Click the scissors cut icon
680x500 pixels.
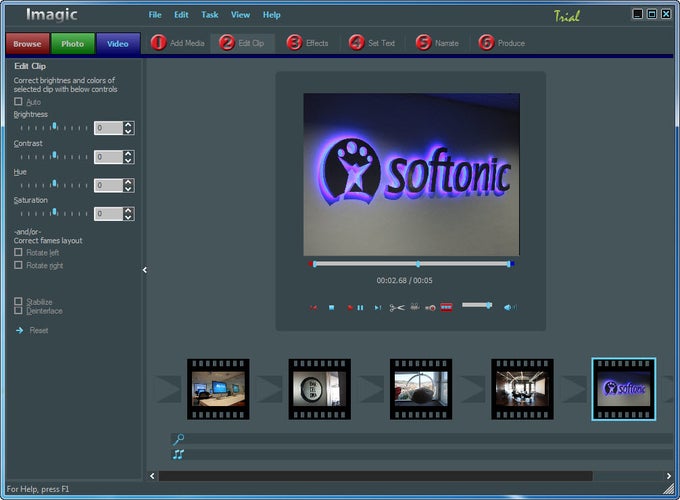pyautogui.click(x=397, y=307)
